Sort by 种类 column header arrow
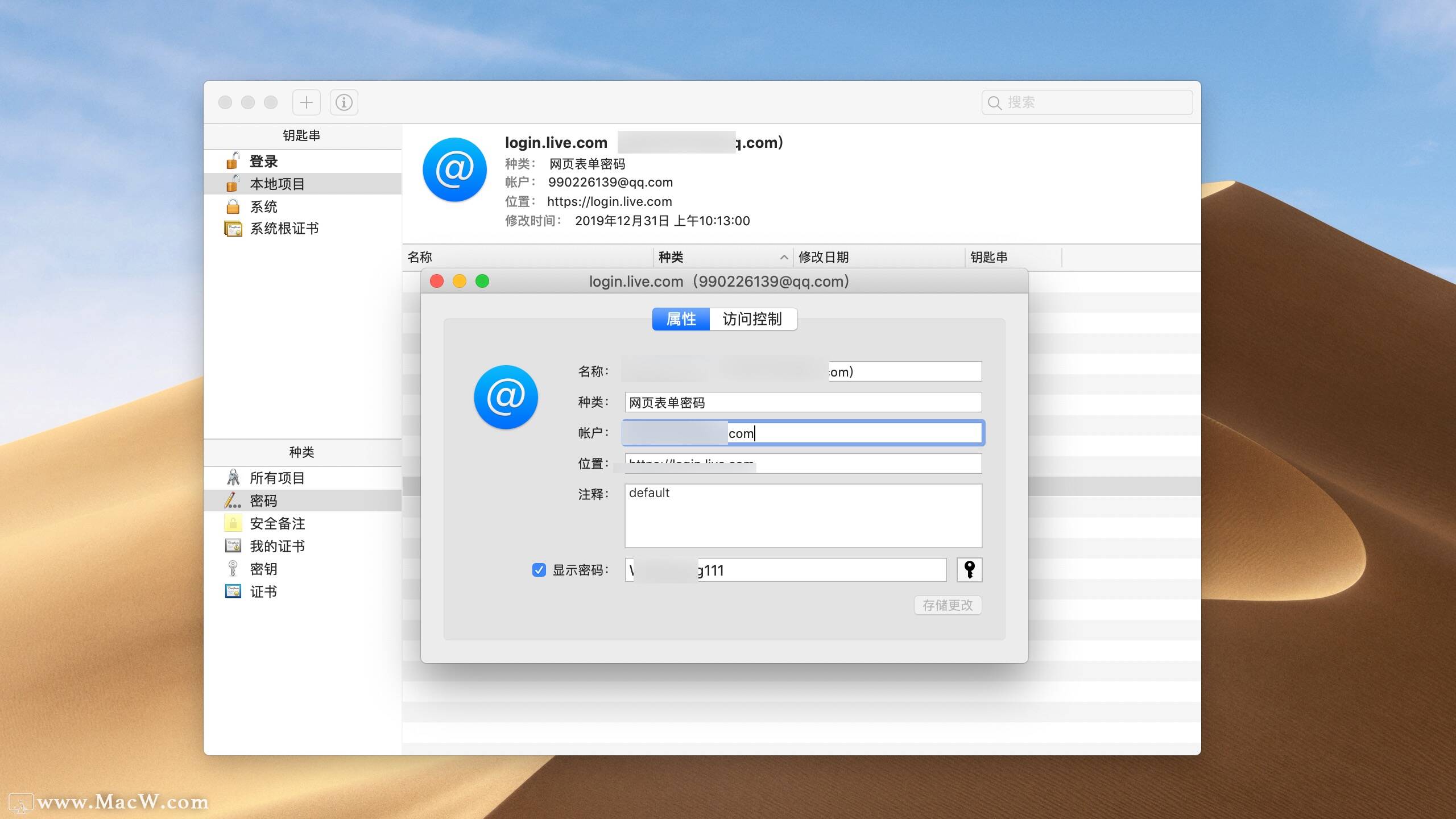The image size is (1456, 819). 783,258
